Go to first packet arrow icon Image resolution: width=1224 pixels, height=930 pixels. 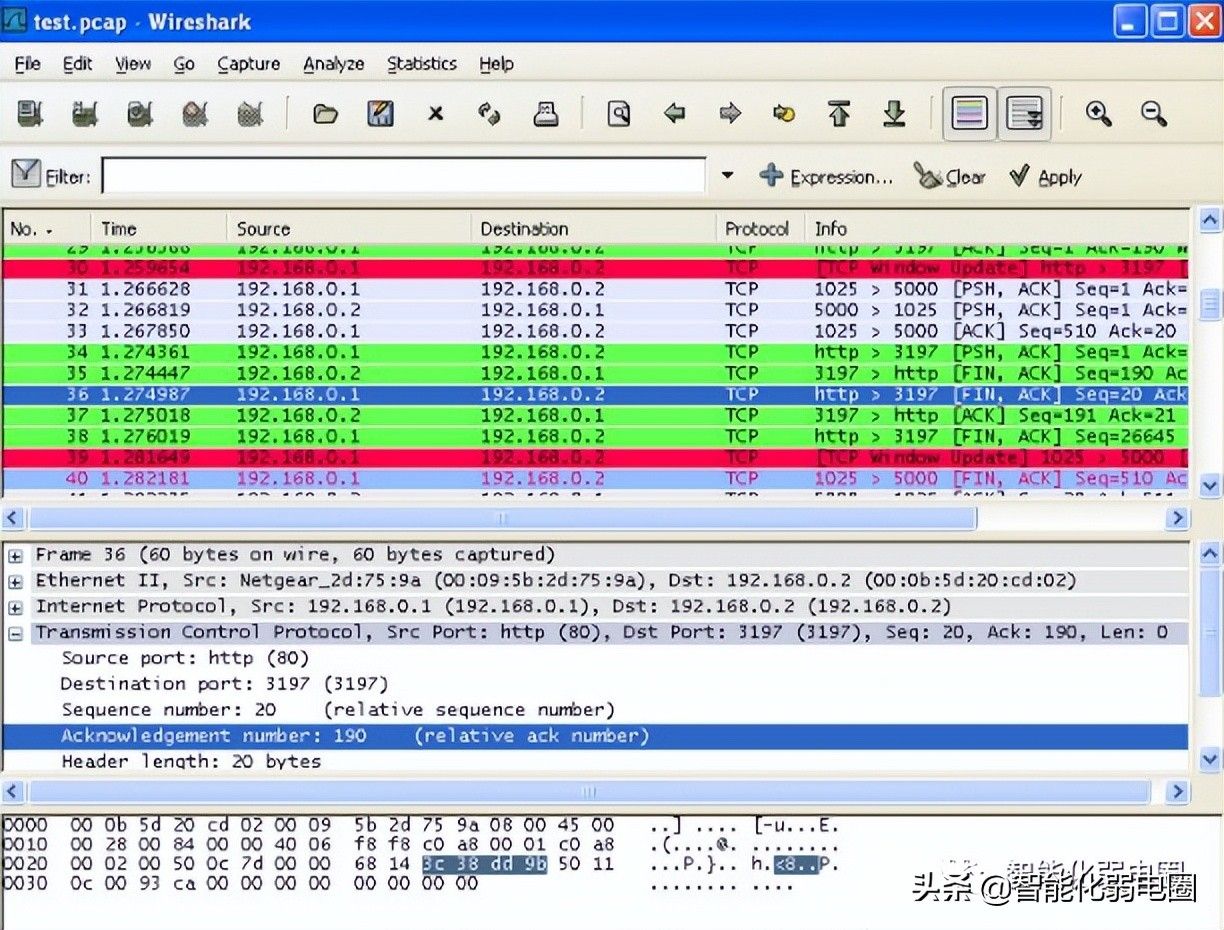[839, 114]
